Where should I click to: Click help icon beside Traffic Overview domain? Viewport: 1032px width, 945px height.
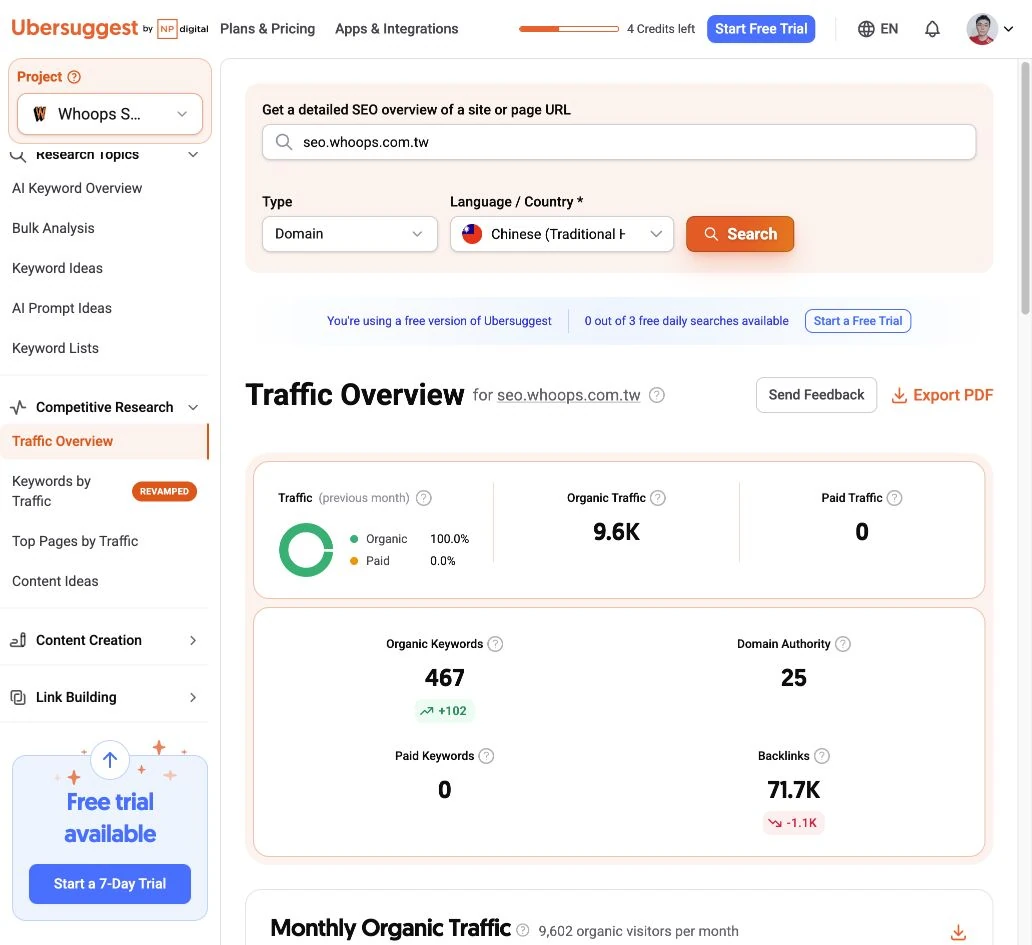point(657,395)
